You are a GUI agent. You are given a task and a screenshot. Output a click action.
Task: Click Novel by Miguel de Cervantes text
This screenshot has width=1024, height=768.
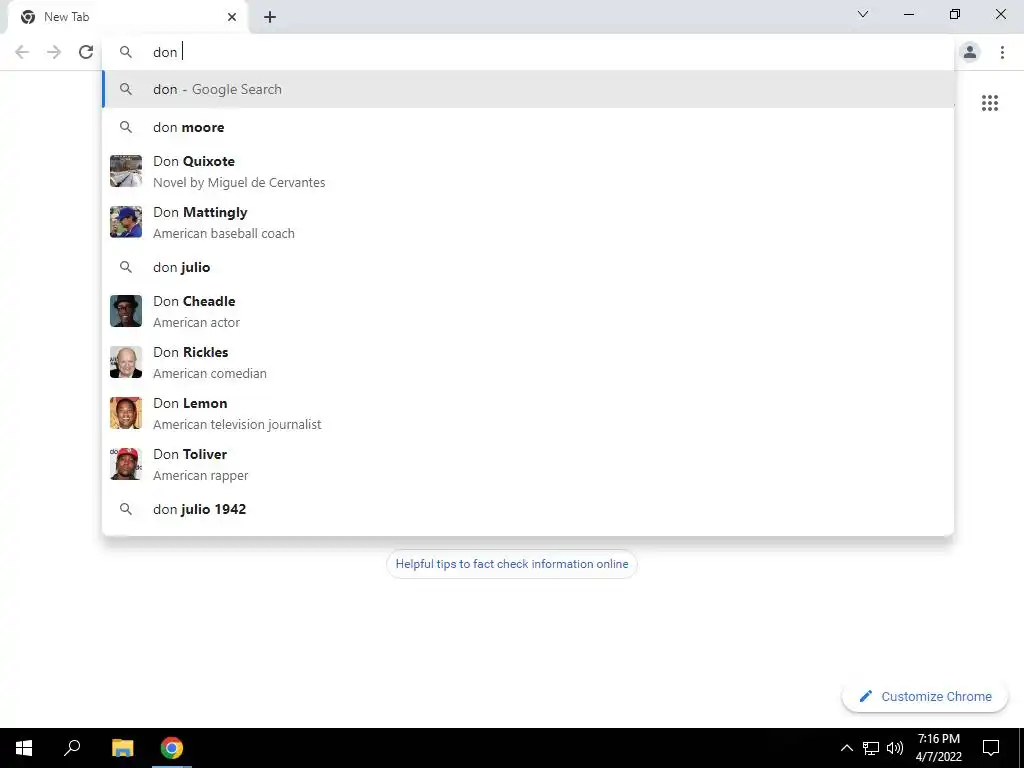click(x=239, y=183)
